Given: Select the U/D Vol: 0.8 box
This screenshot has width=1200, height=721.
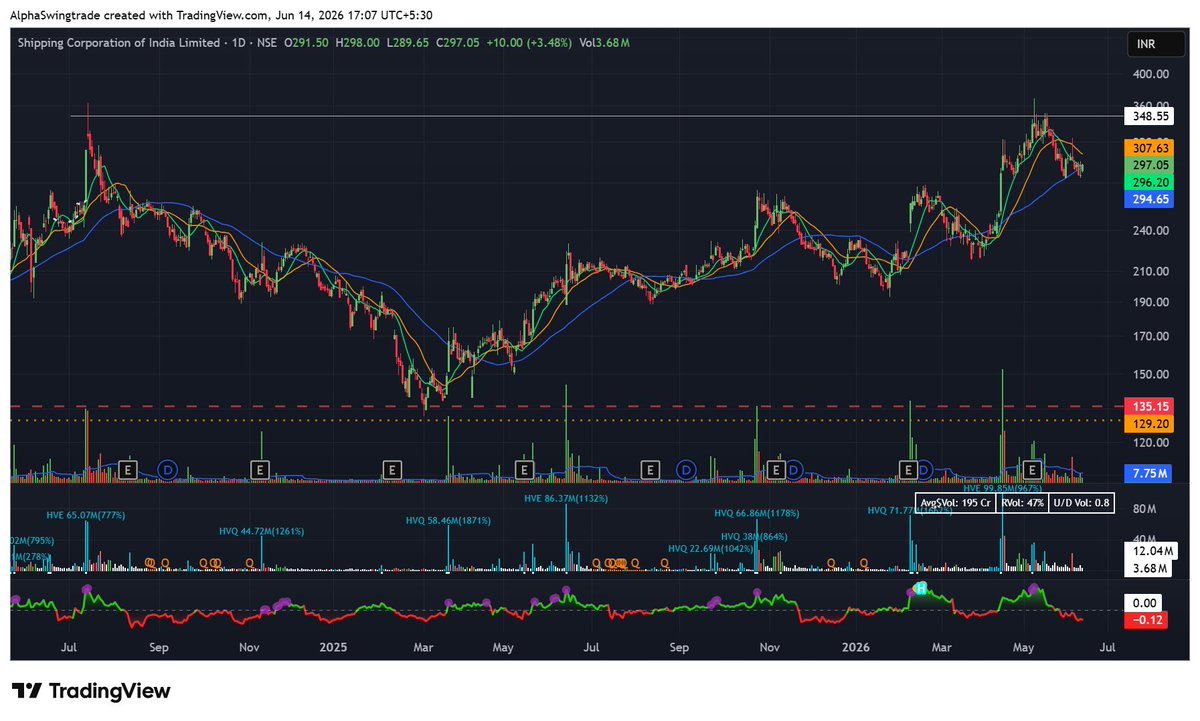Looking at the screenshot, I should (1083, 503).
